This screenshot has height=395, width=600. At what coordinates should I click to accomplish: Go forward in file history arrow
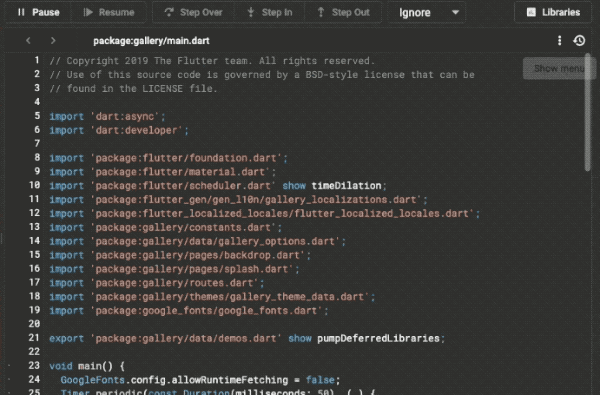coord(53,40)
